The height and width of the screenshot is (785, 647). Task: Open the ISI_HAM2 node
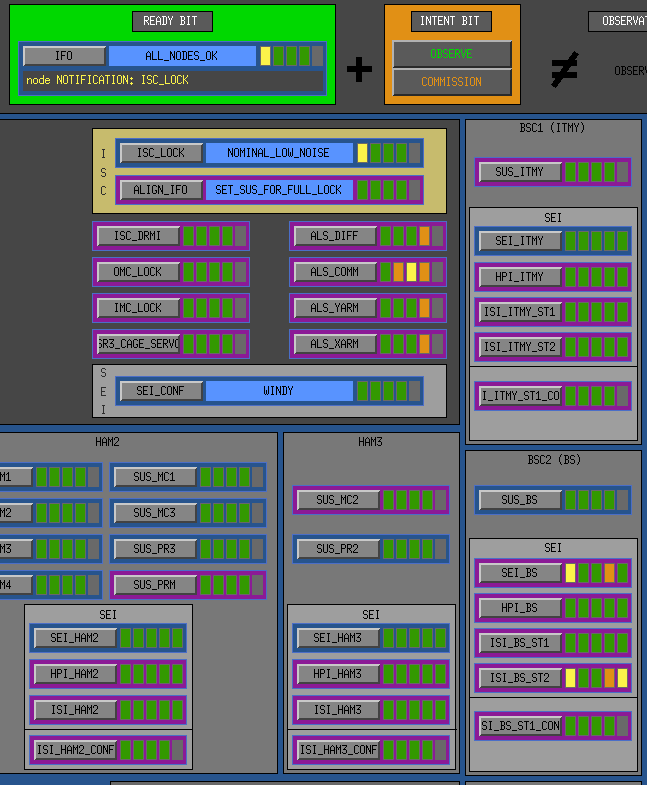[x=75, y=710]
